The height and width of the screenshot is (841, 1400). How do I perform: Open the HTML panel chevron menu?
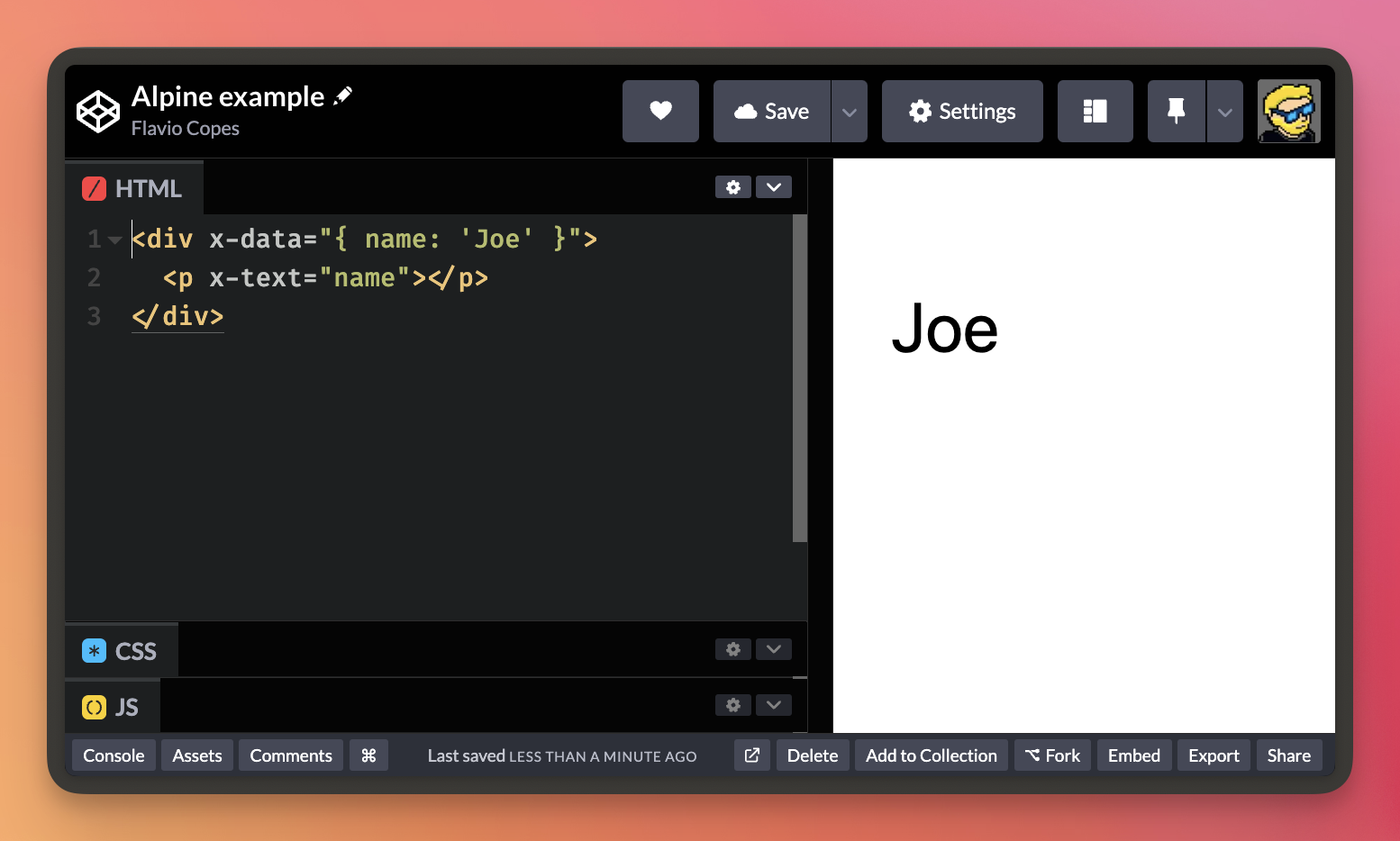click(x=774, y=187)
